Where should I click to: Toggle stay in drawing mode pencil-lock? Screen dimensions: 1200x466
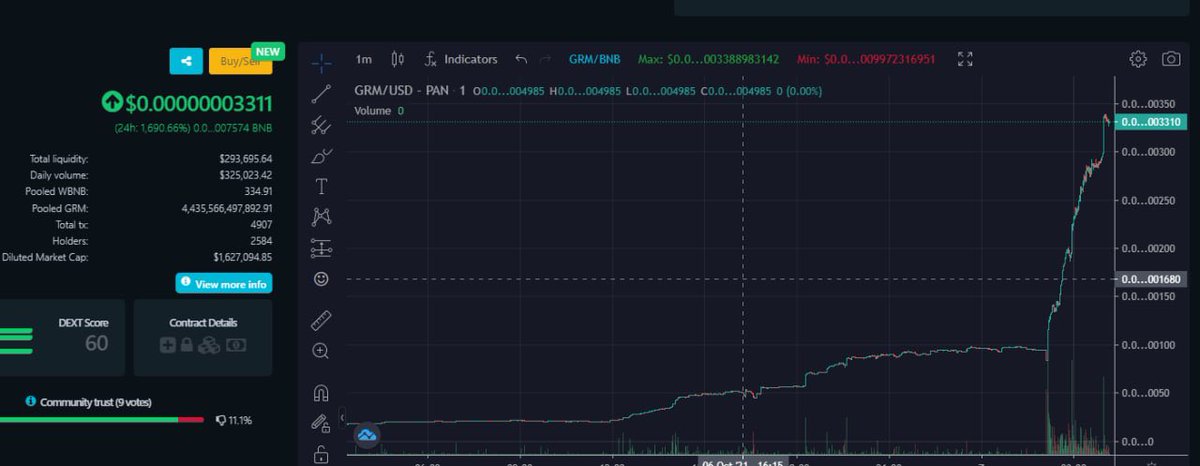pyautogui.click(x=321, y=423)
